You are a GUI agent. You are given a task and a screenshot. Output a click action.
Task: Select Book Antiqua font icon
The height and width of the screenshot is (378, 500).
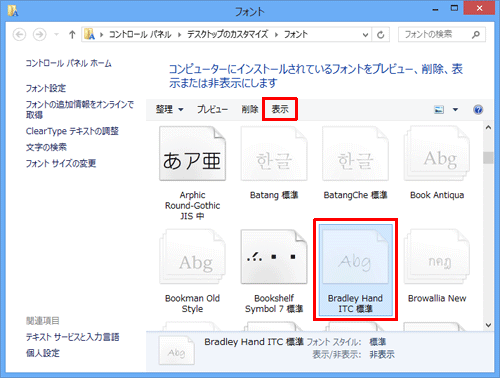[437, 154]
